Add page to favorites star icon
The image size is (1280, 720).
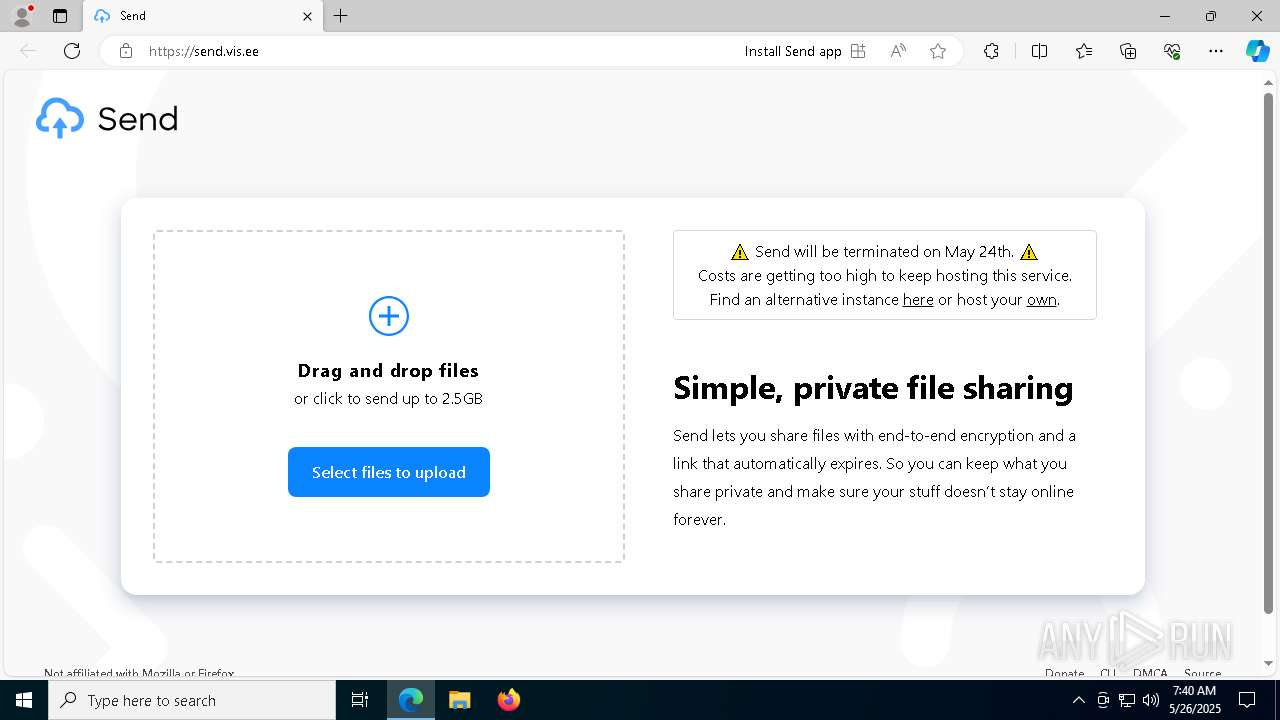coord(938,51)
